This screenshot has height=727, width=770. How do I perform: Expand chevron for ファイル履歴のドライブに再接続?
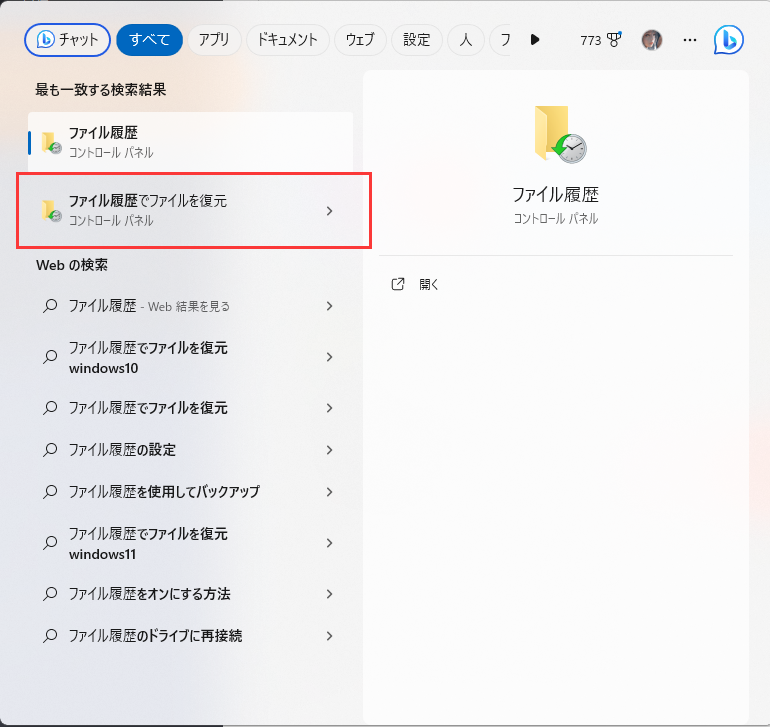click(329, 636)
